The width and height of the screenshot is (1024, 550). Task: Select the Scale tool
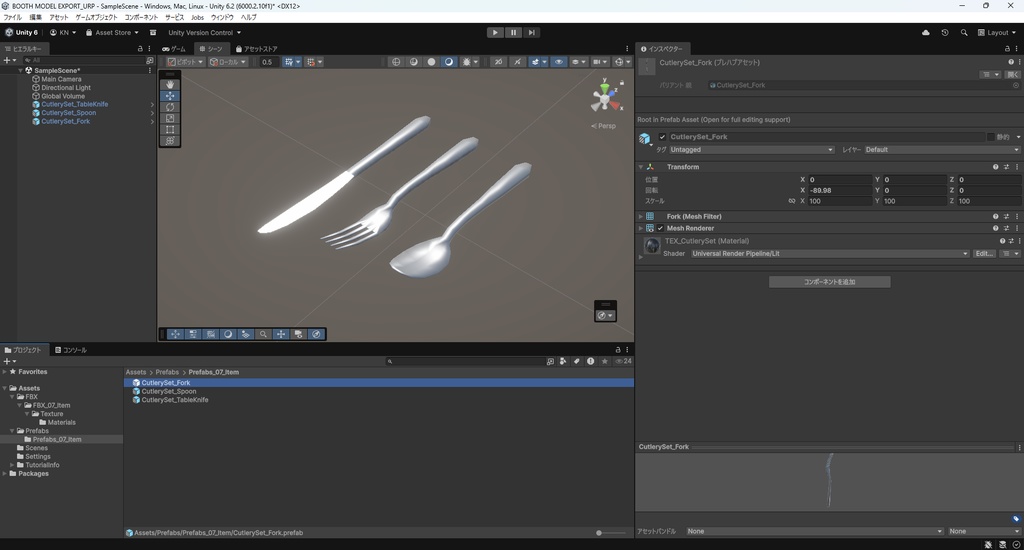[x=170, y=118]
